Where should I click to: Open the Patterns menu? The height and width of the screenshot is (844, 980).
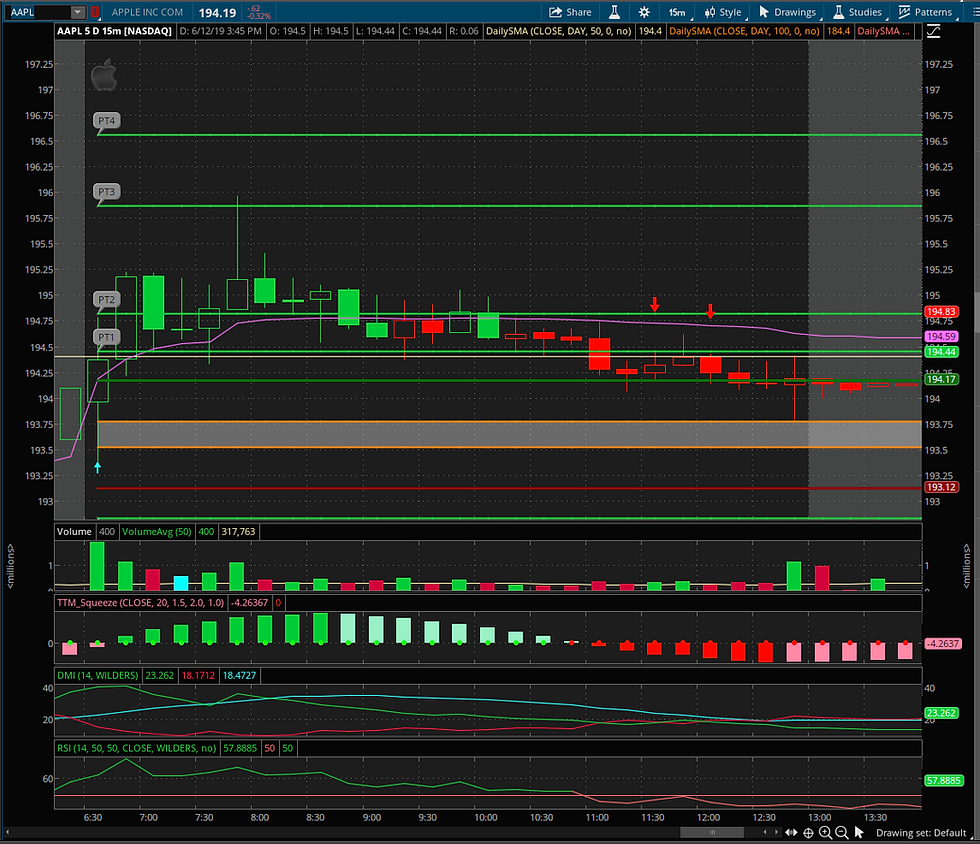(926, 12)
